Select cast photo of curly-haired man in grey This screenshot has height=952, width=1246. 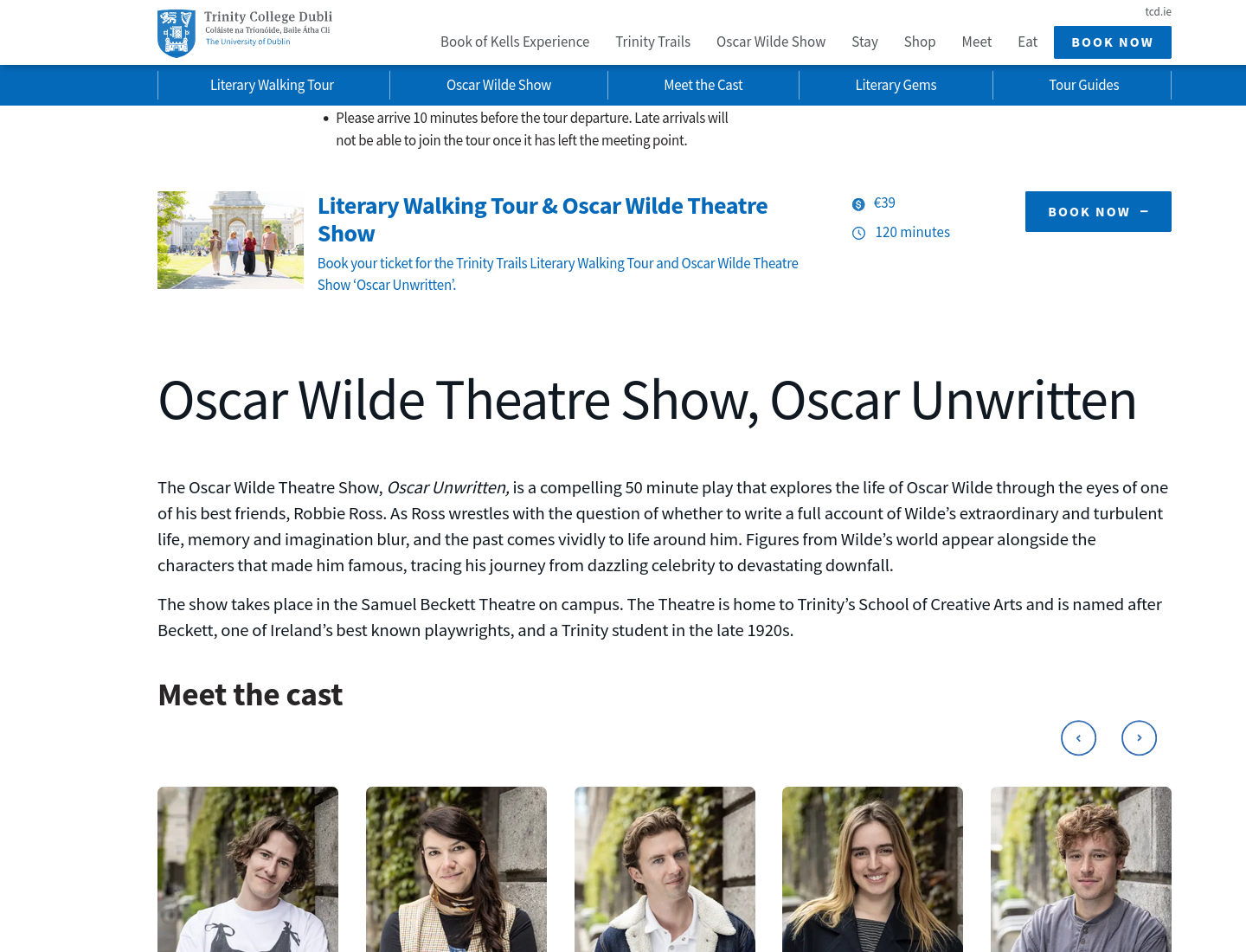(1081, 869)
